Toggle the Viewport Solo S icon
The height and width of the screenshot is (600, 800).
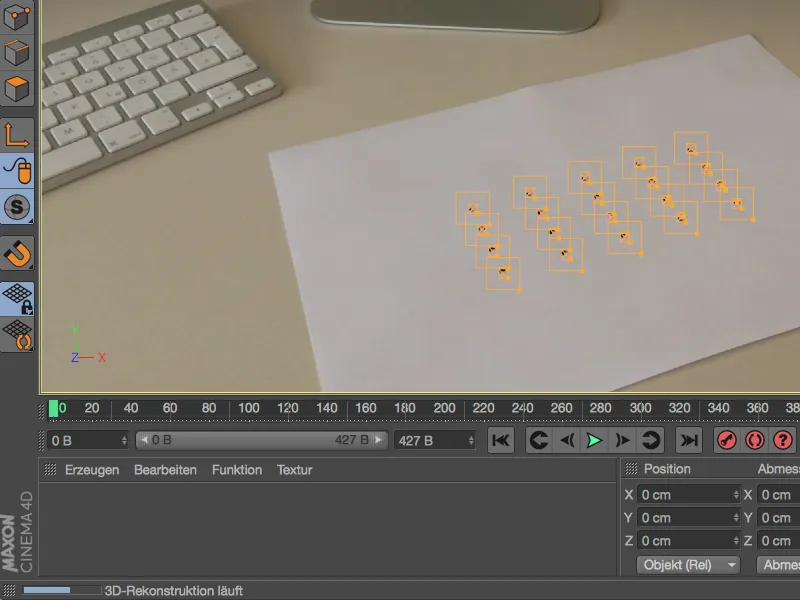(17, 207)
